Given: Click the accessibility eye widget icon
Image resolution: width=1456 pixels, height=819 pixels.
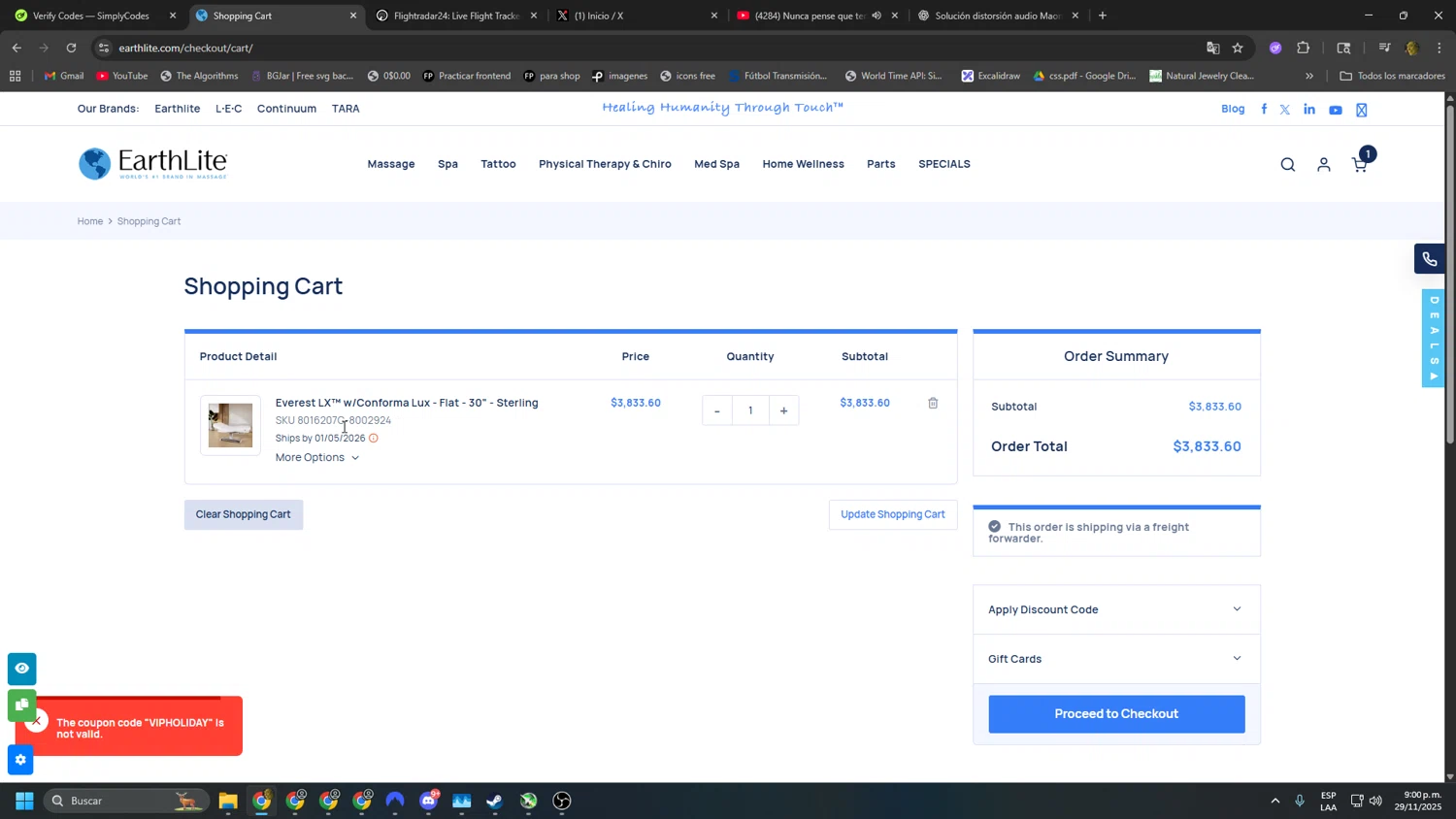Looking at the screenshot, I should click(x=21, y=669).
